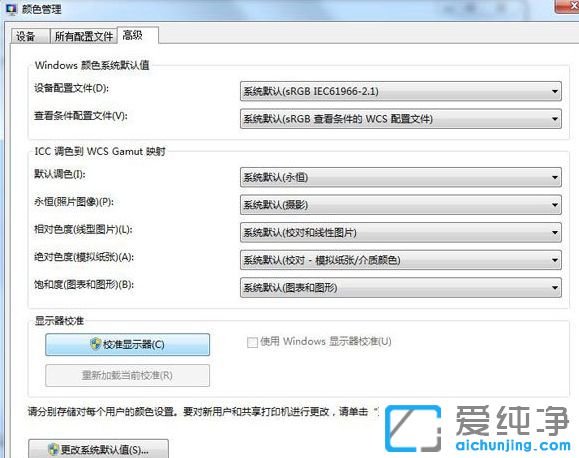Click the 绝对色度(模拟纸张)(A): label
The image size is (579, 458).
tap(84, 257)
